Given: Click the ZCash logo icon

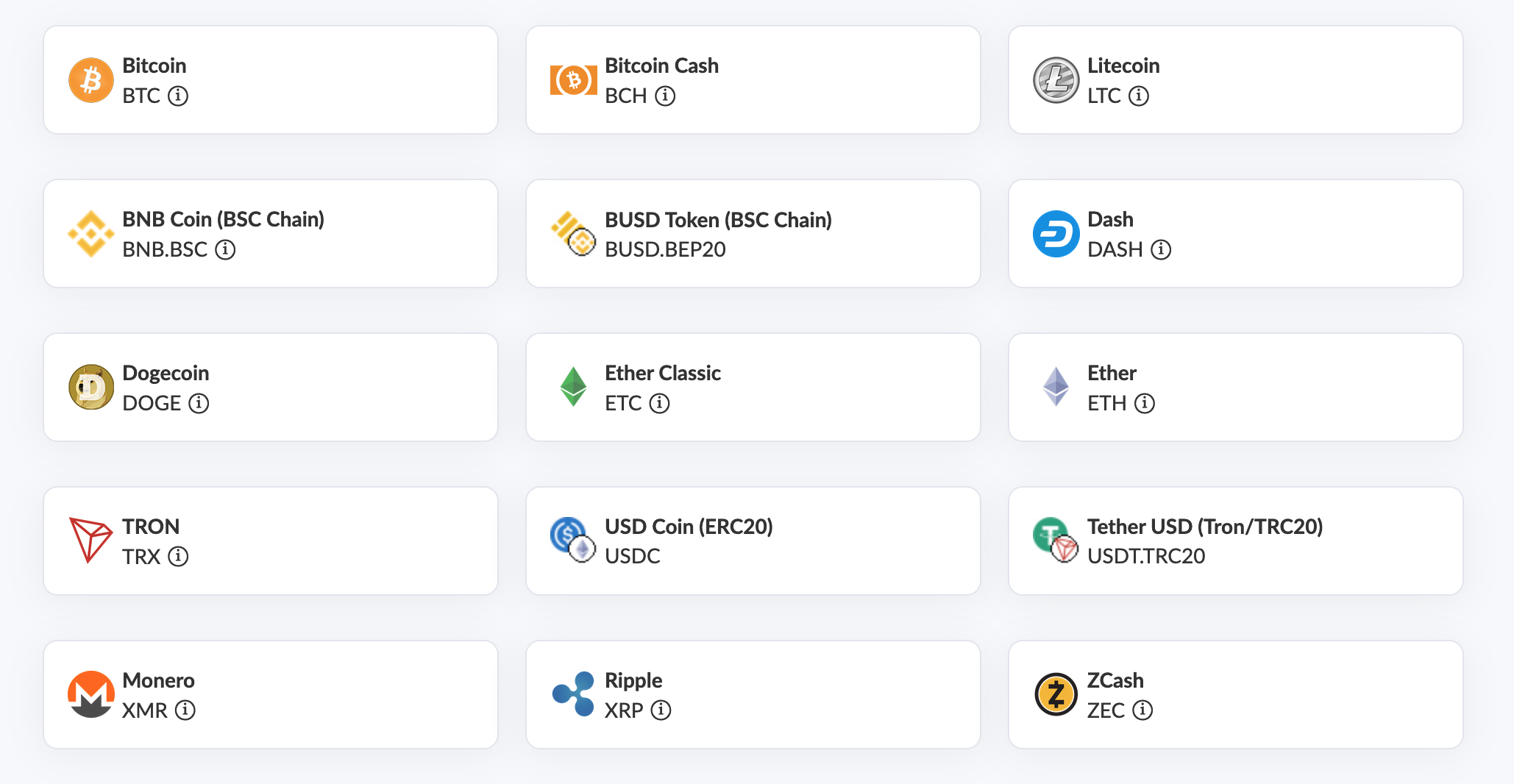Looking at the screenshot, I should pyautogui.click(x=1056, y=694).
